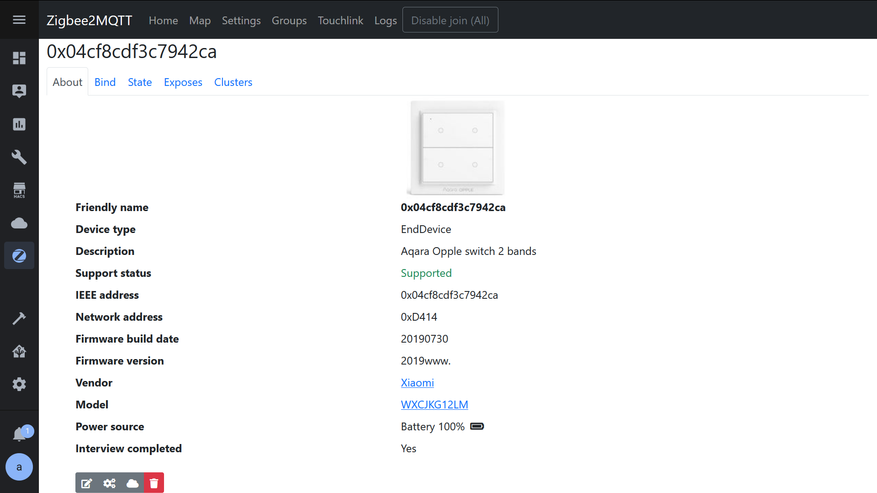The height and width of the screenshot is (493, 877).
Task: Click the network address 0xD414
Action: point(419,317)
